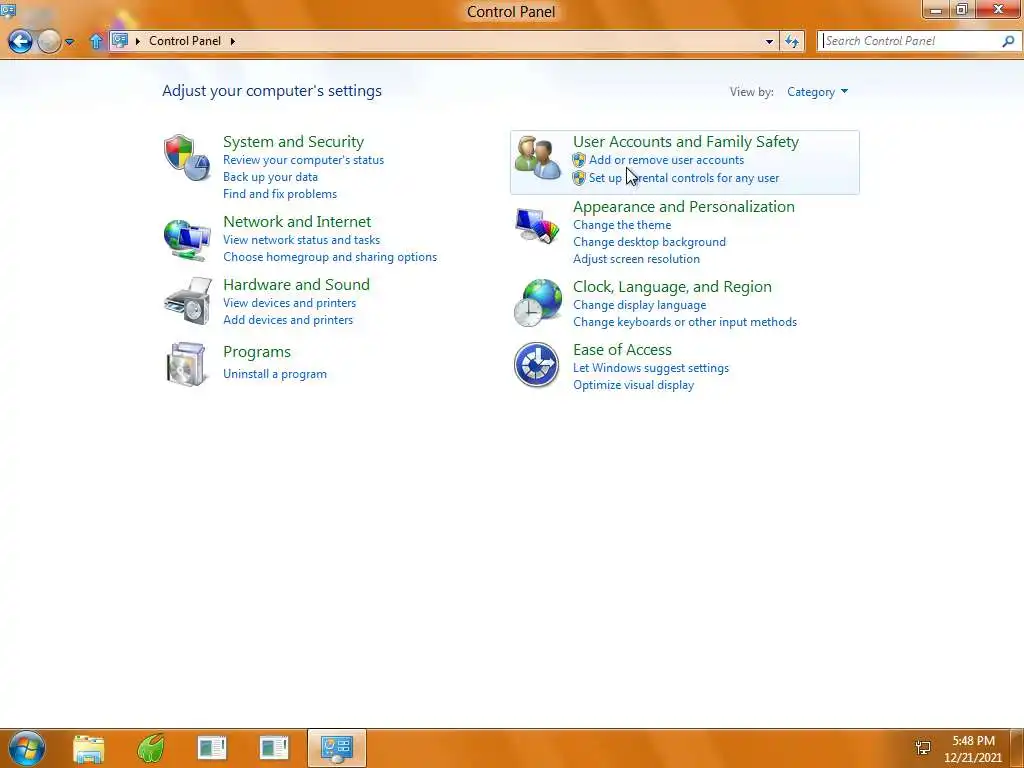
Task: Open Network and Internet category
Action: 296,221
